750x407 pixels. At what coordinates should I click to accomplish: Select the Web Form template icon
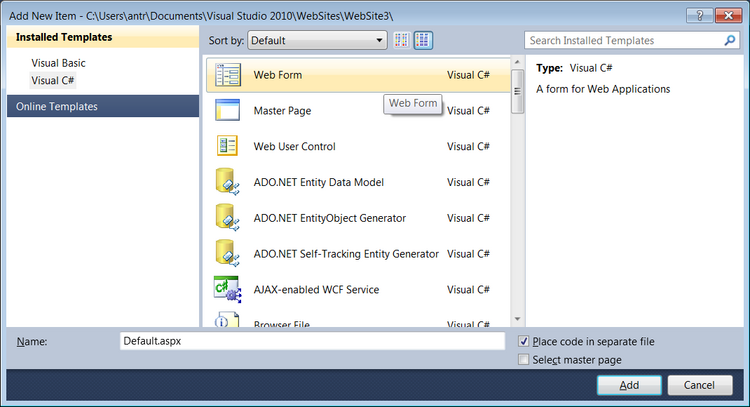tap(228, 75)
